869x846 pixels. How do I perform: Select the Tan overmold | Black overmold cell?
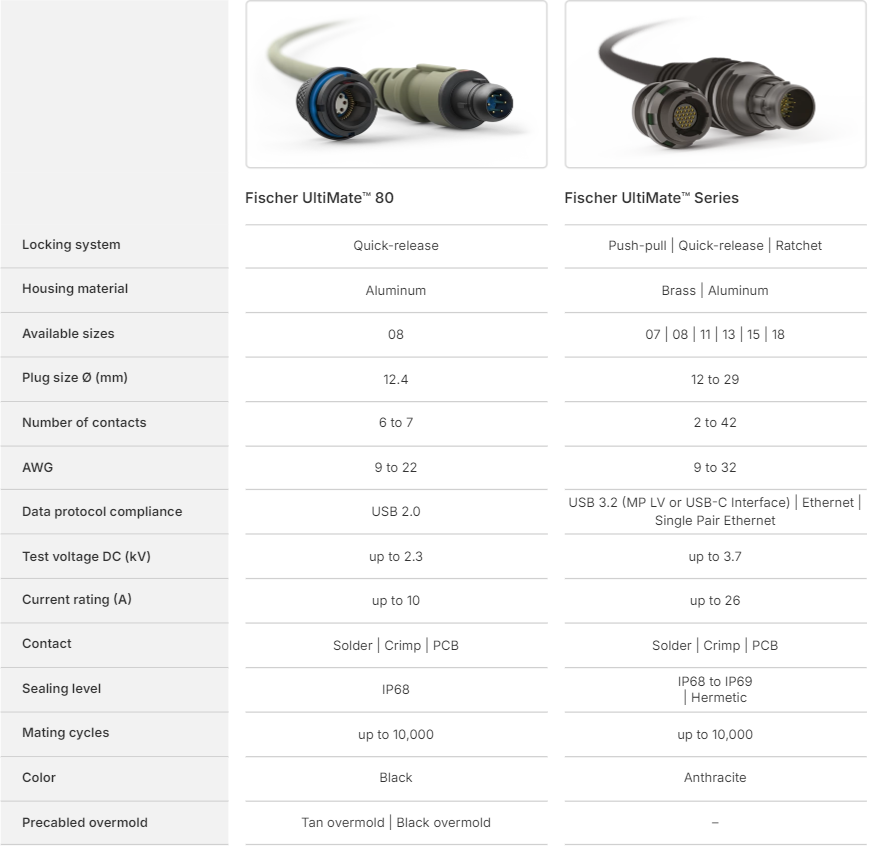(x=396, y=823)
